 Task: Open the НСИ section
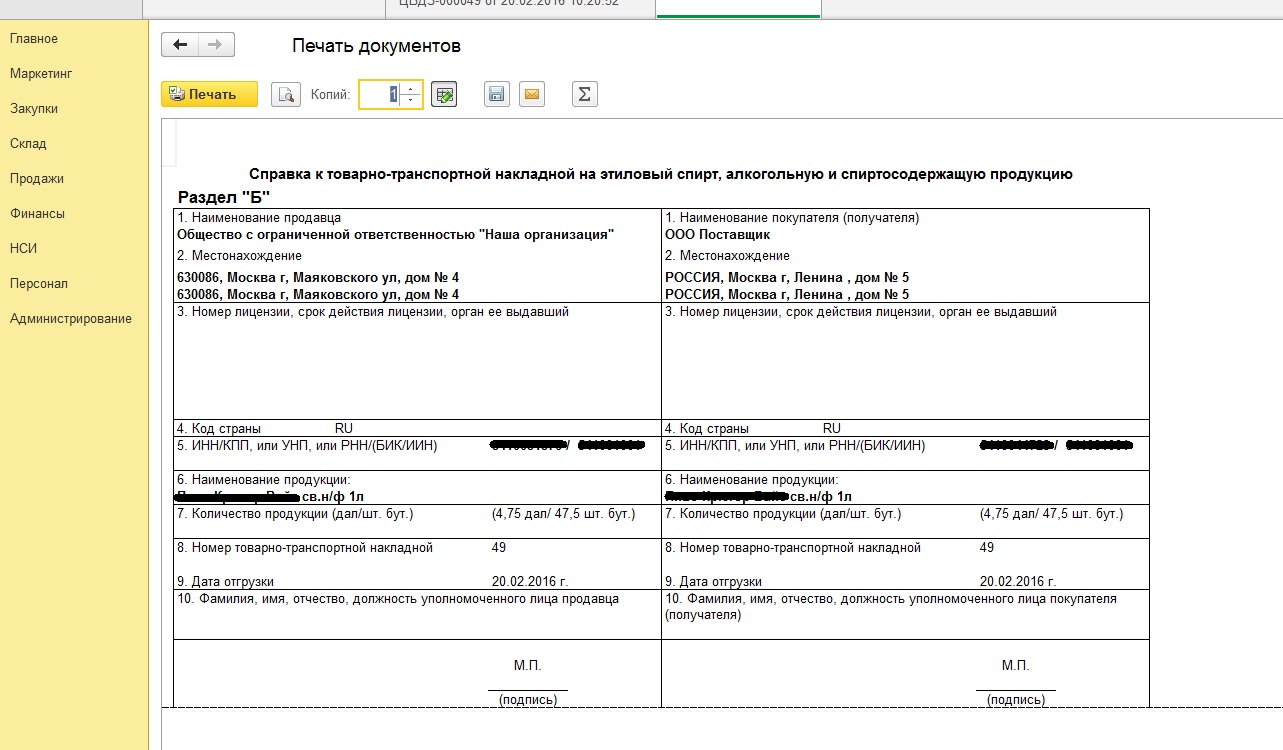(x=23, y=249)
